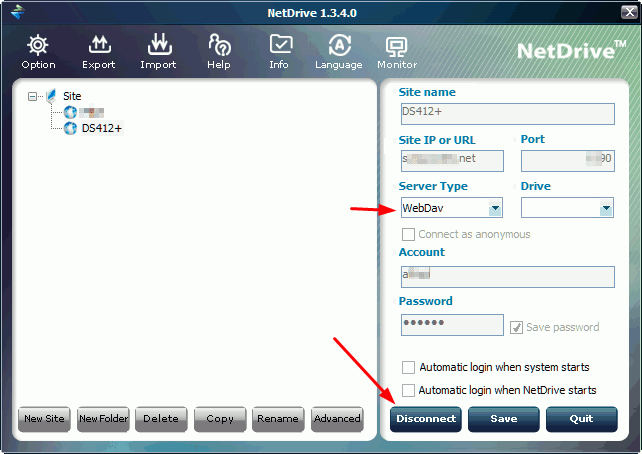Select the globe icon of DS412+ site

coord(70,128)
